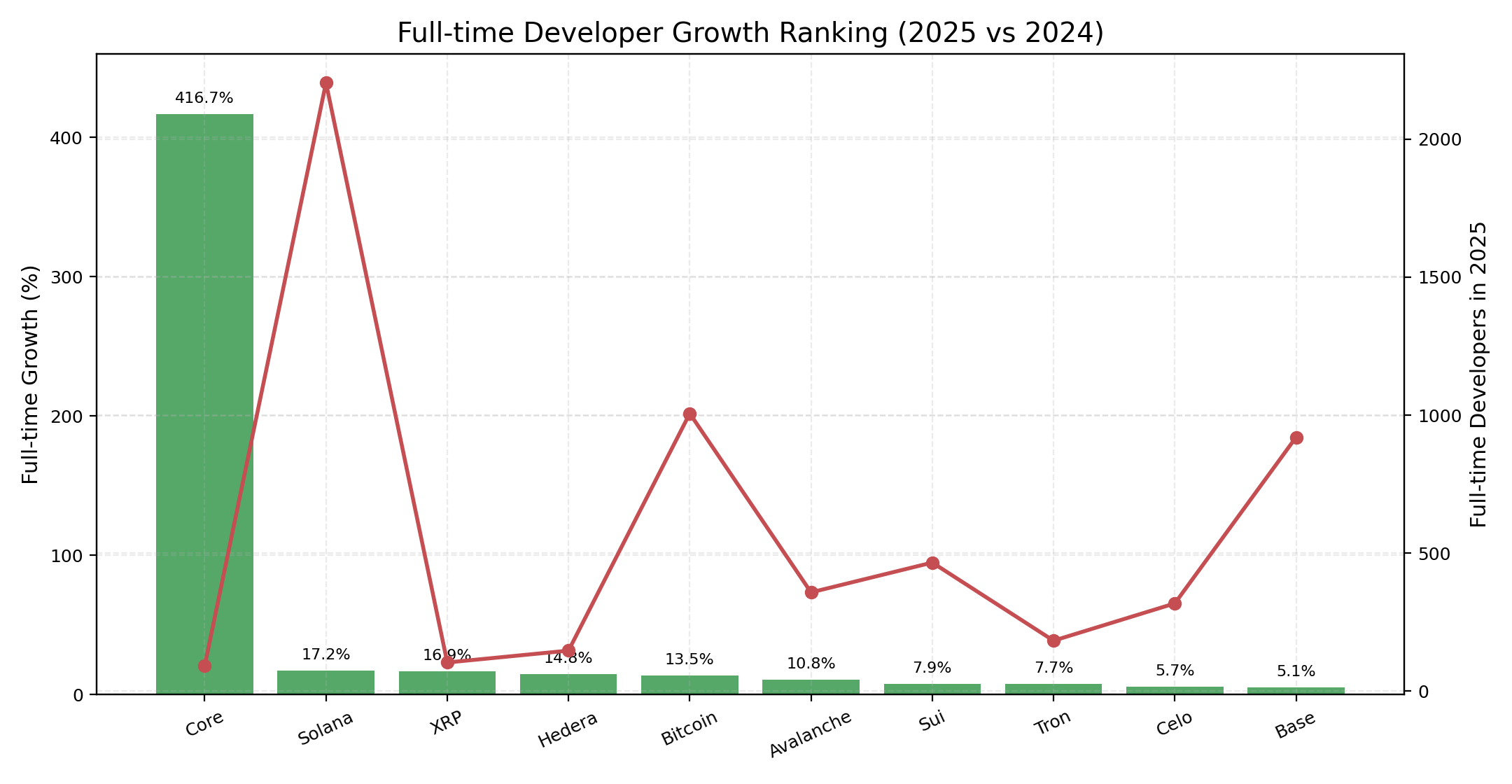Pick the 'Base' x-axis label
Viewport: 1512px width, 784px height.
click(x=1296, y=724)
